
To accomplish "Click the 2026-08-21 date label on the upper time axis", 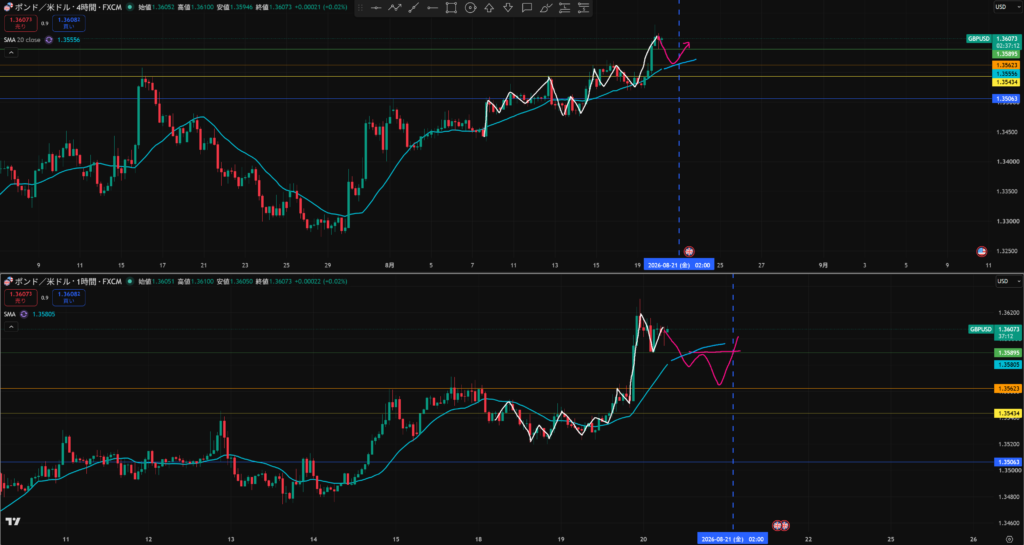I will (679, 265).
